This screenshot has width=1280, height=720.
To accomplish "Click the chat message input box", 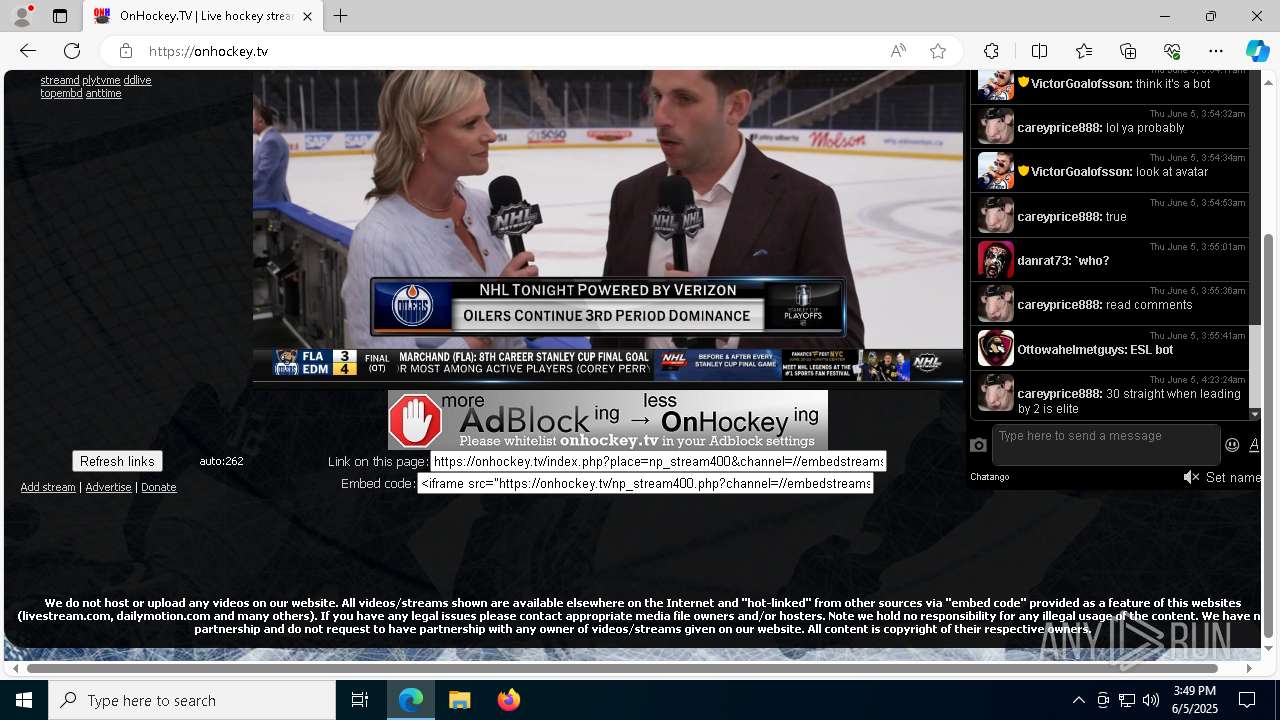I will click(1106, 444).
